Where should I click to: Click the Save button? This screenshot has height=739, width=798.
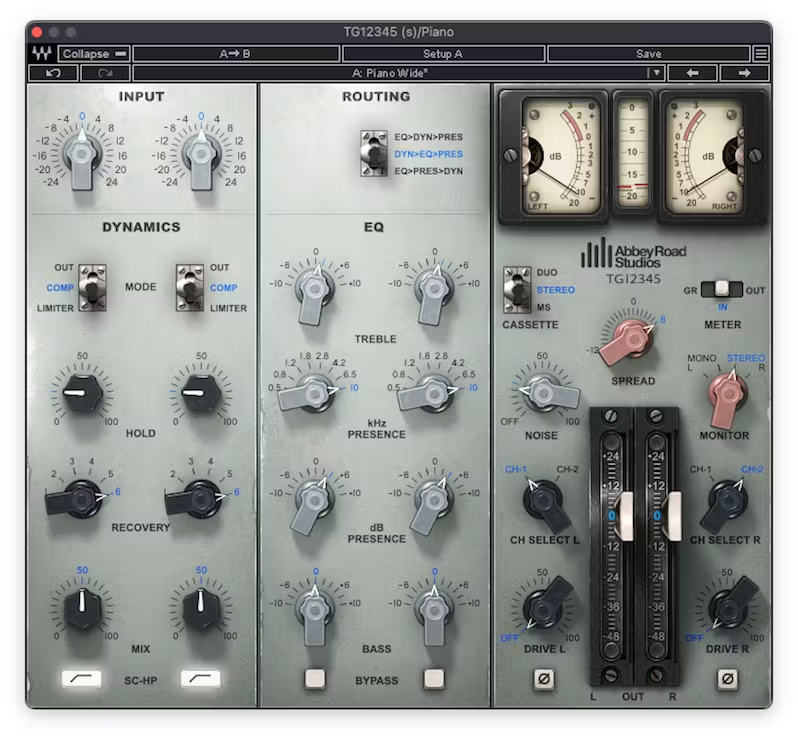(648, 53)
